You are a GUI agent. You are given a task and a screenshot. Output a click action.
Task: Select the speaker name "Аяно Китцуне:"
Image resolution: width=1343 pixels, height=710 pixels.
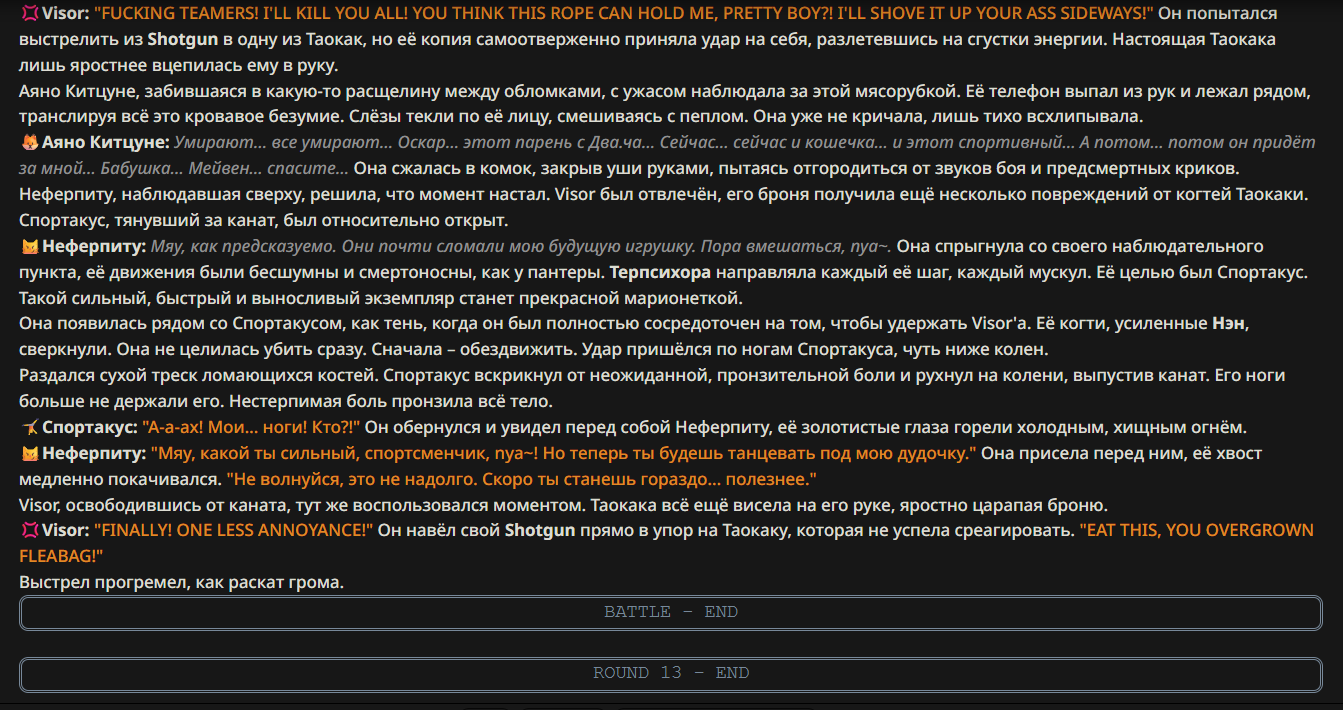click(x=106, y=142)
